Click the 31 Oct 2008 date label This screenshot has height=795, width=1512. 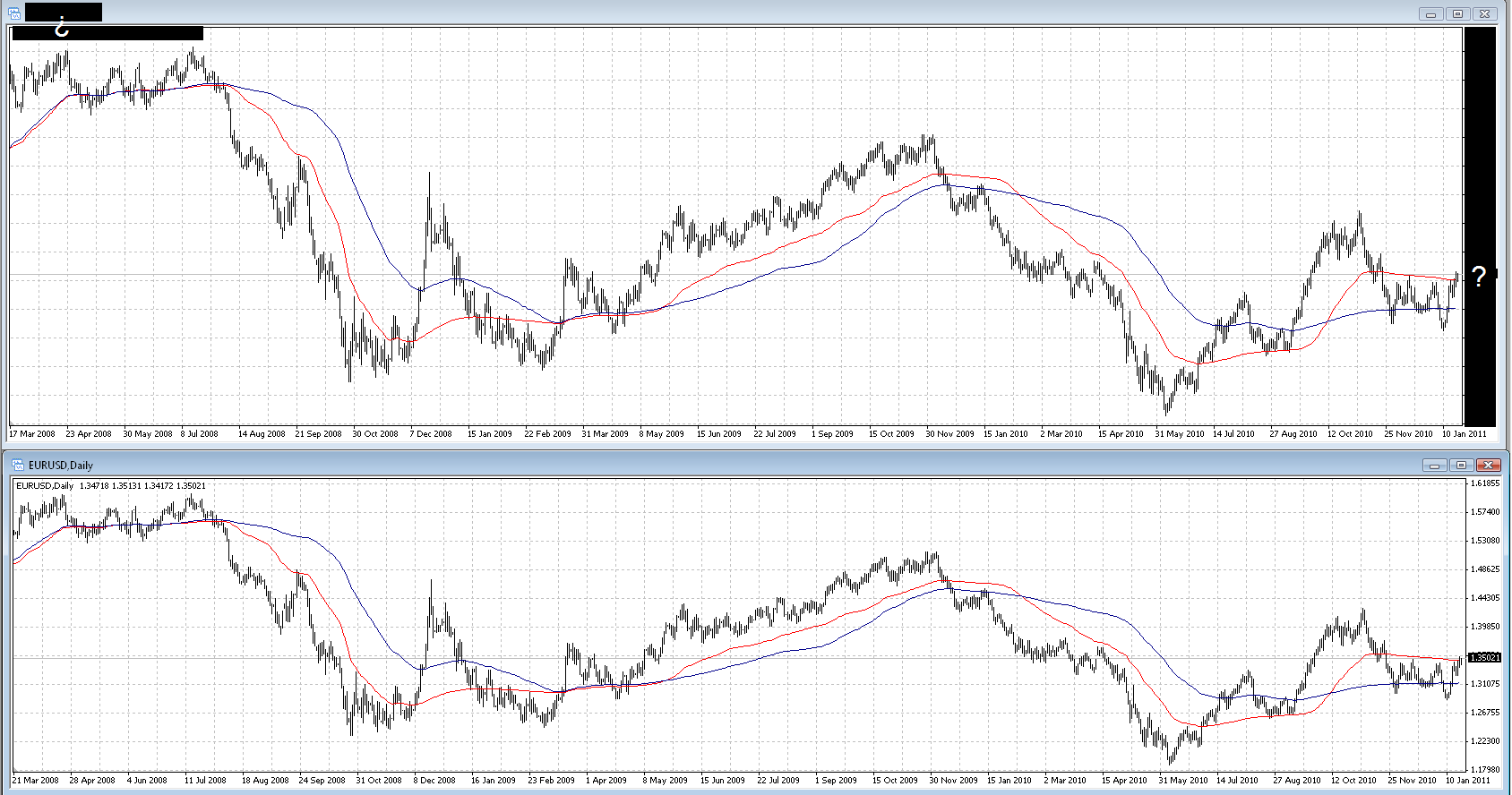point(379,781)
